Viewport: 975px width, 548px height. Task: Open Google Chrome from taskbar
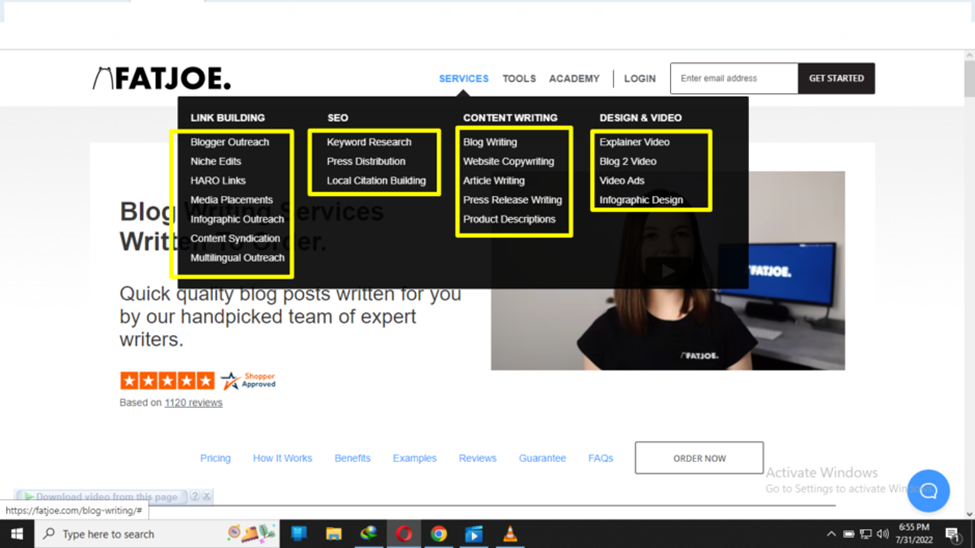439,534
